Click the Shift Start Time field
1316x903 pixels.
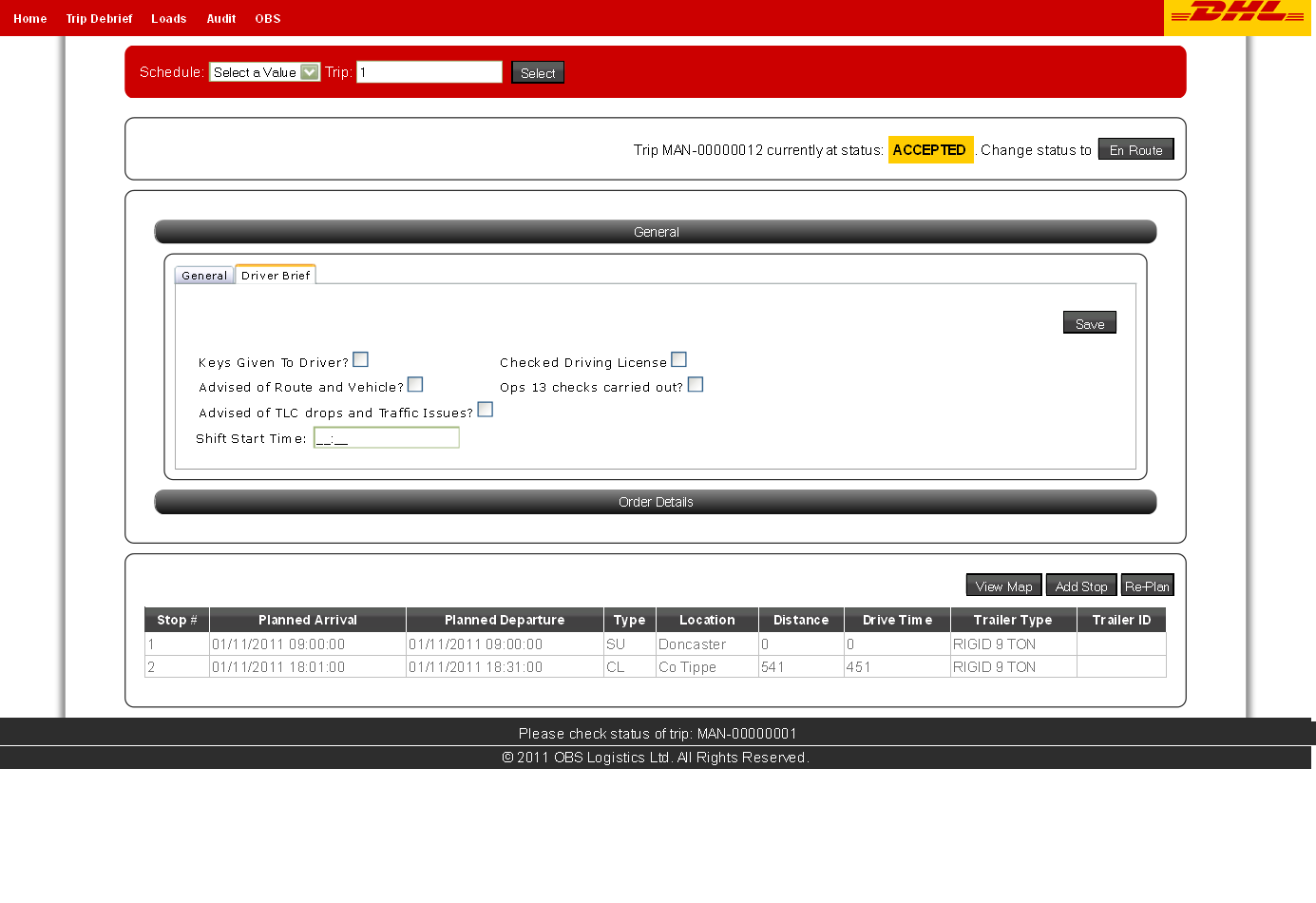(x=387, y=437)
